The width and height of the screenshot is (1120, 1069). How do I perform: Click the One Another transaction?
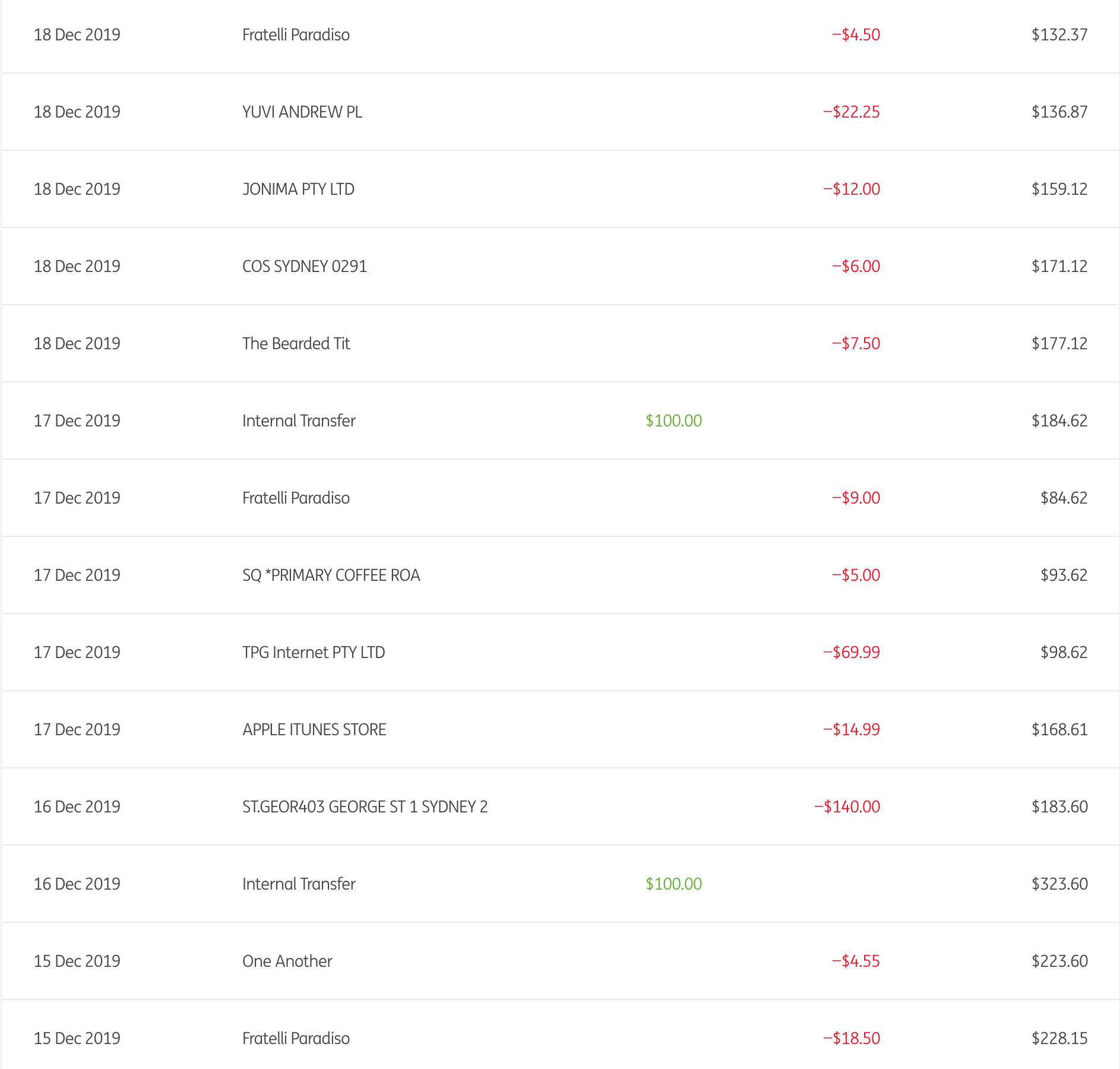click(287, 962)
